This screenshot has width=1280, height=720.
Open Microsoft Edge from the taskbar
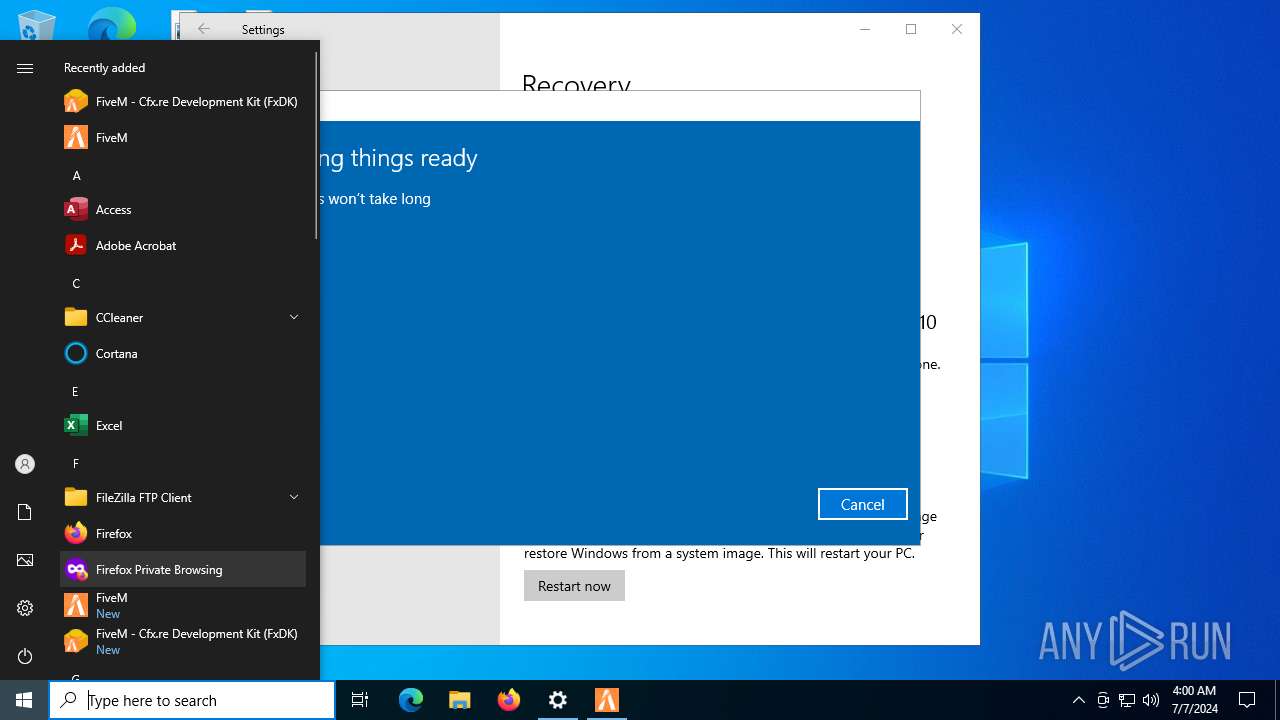tap(411, 700)
